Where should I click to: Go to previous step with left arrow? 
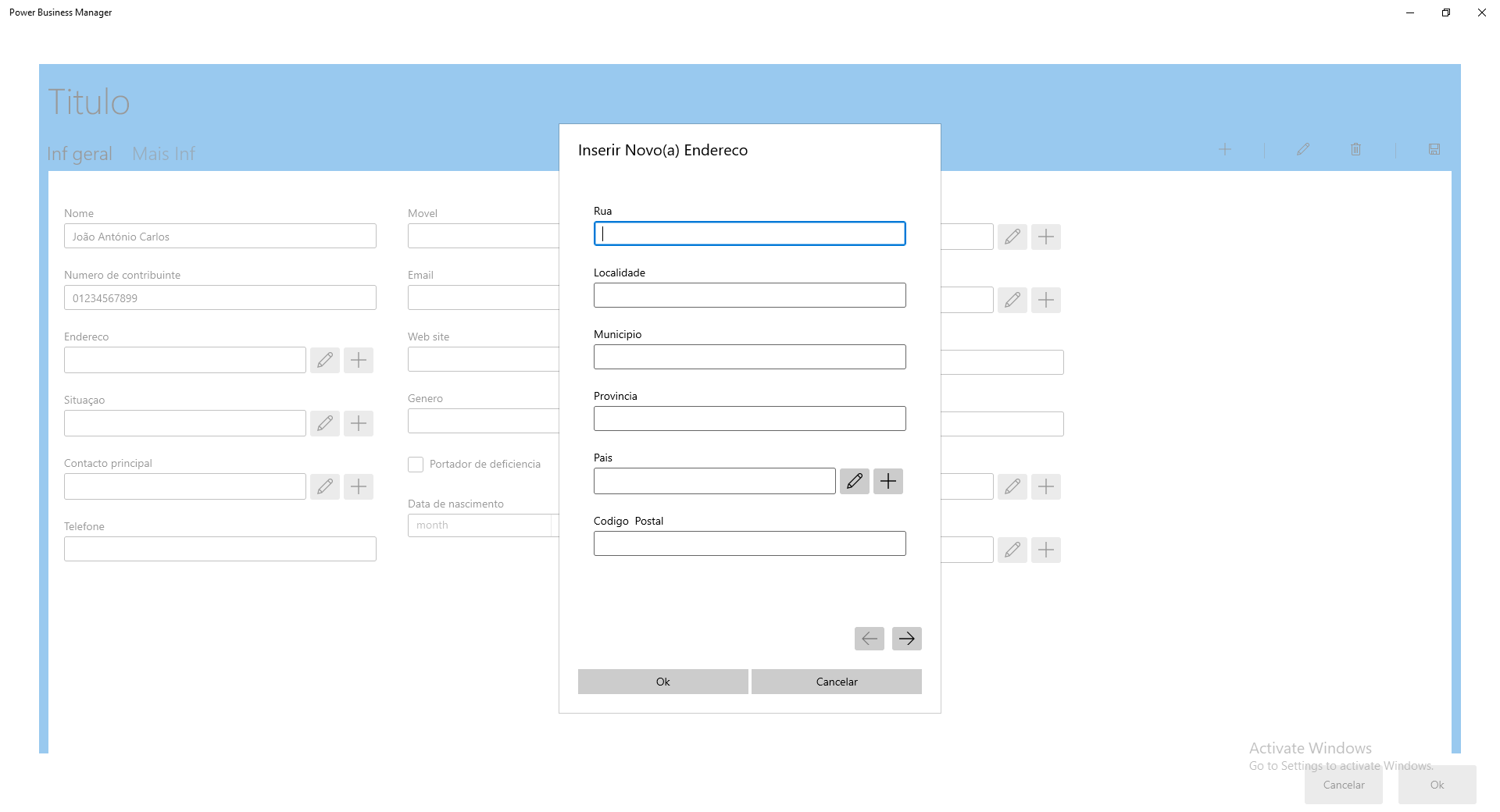point(870,639)
